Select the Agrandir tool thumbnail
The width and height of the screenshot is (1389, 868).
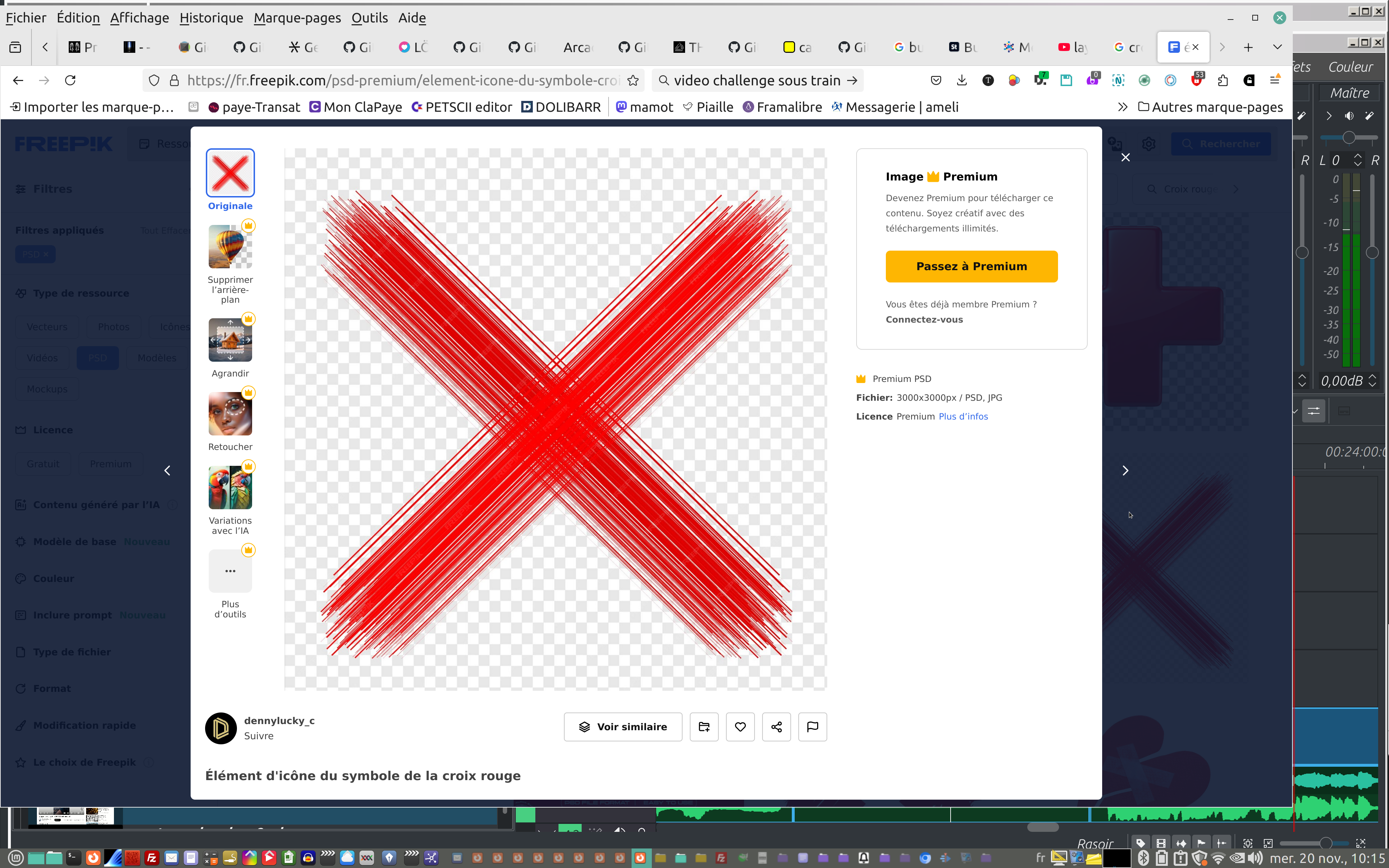[x=230, y=340]
